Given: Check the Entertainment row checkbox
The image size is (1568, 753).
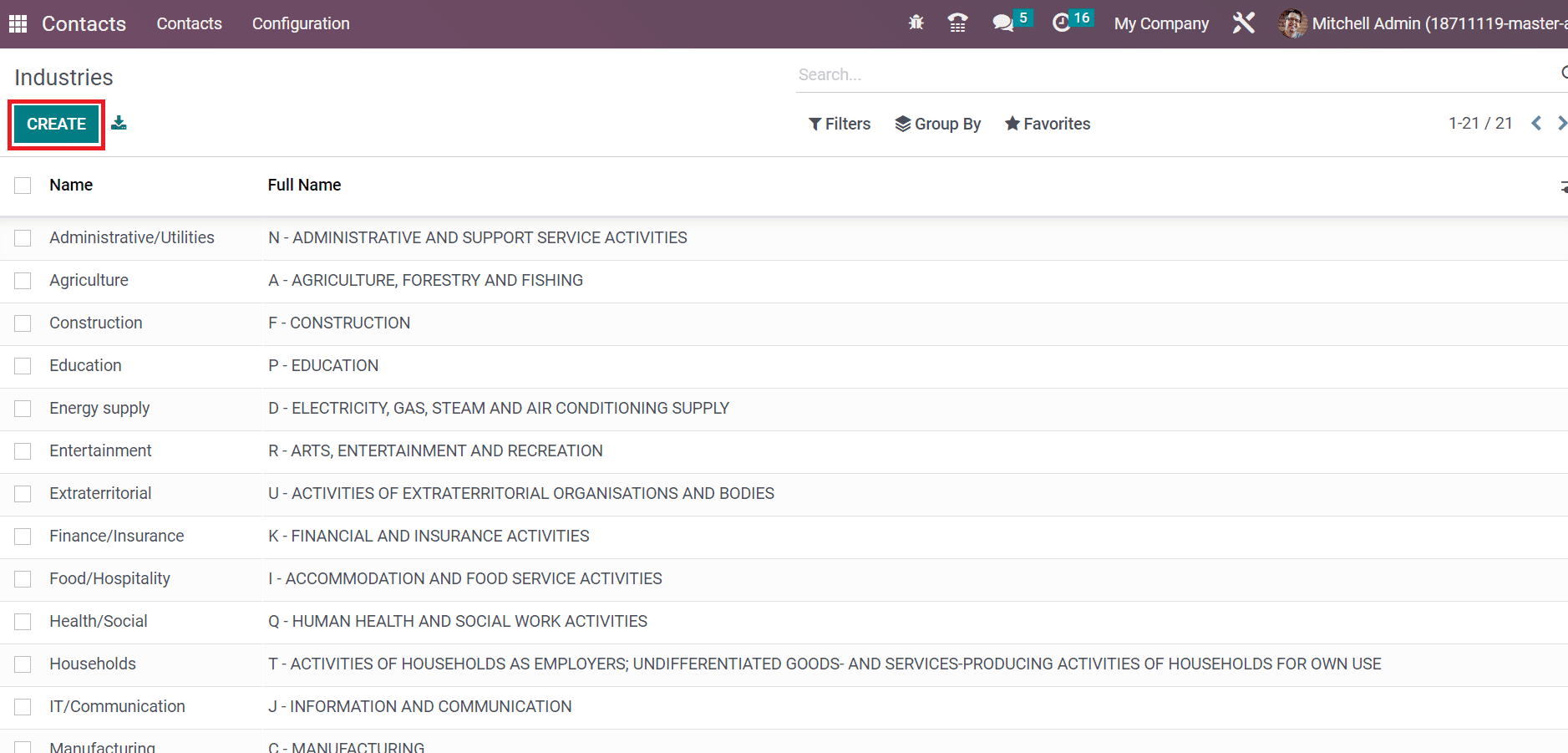Looking at the screenshot, I should pyautogui.click(x=23, y=451).
